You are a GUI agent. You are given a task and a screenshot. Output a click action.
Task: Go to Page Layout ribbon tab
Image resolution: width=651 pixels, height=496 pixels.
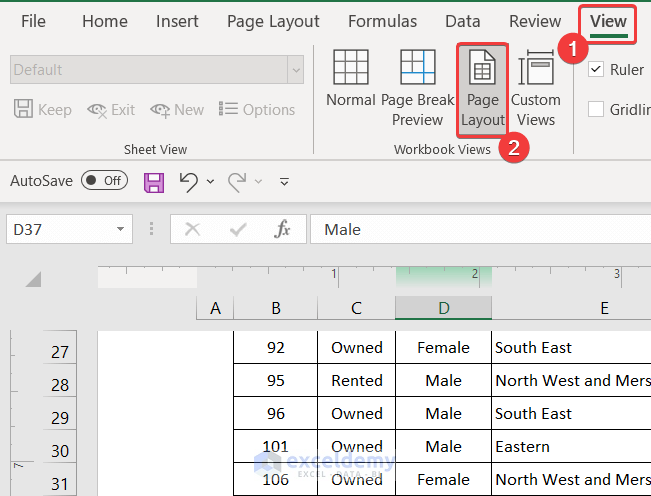(273, 22)
